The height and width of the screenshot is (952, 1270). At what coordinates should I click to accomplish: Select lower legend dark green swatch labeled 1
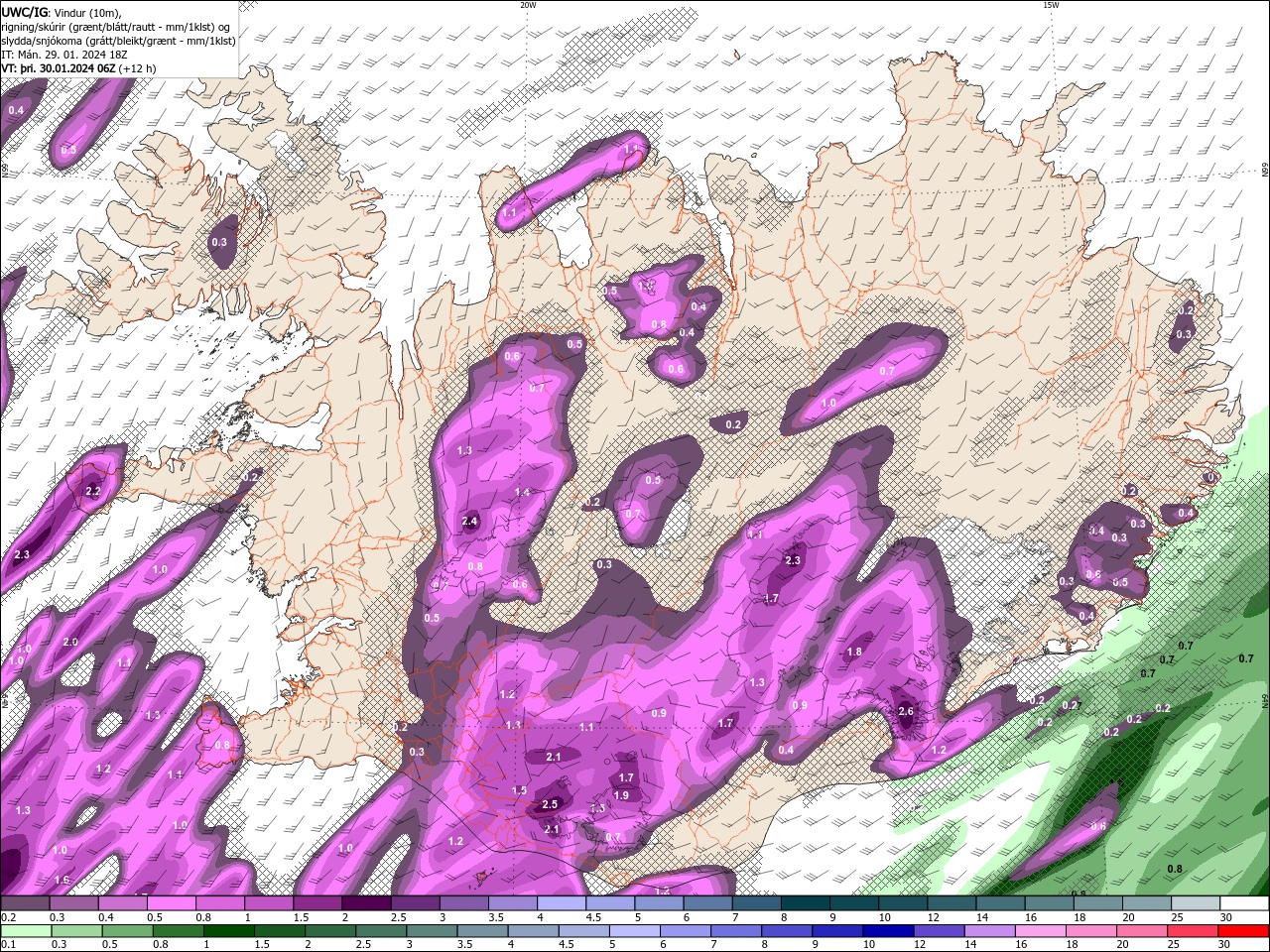point(227,931)
